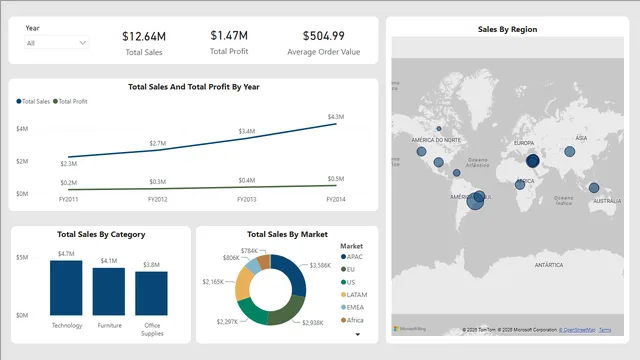Select the $806K EMEA donut segment
Viewport: 640px width, 360px height.
(x=253, y=267)
